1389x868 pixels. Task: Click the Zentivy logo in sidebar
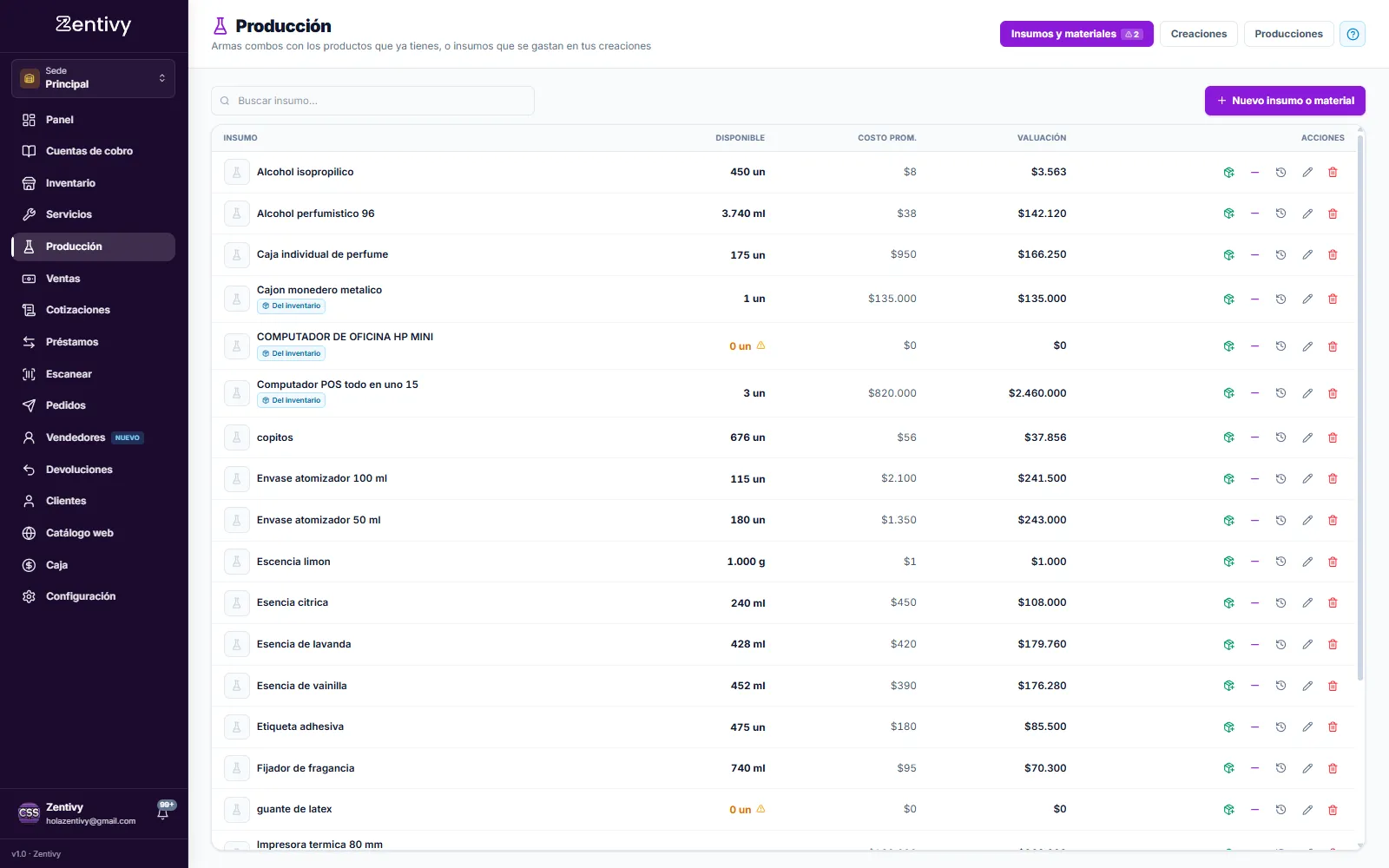tap(93, 25)
